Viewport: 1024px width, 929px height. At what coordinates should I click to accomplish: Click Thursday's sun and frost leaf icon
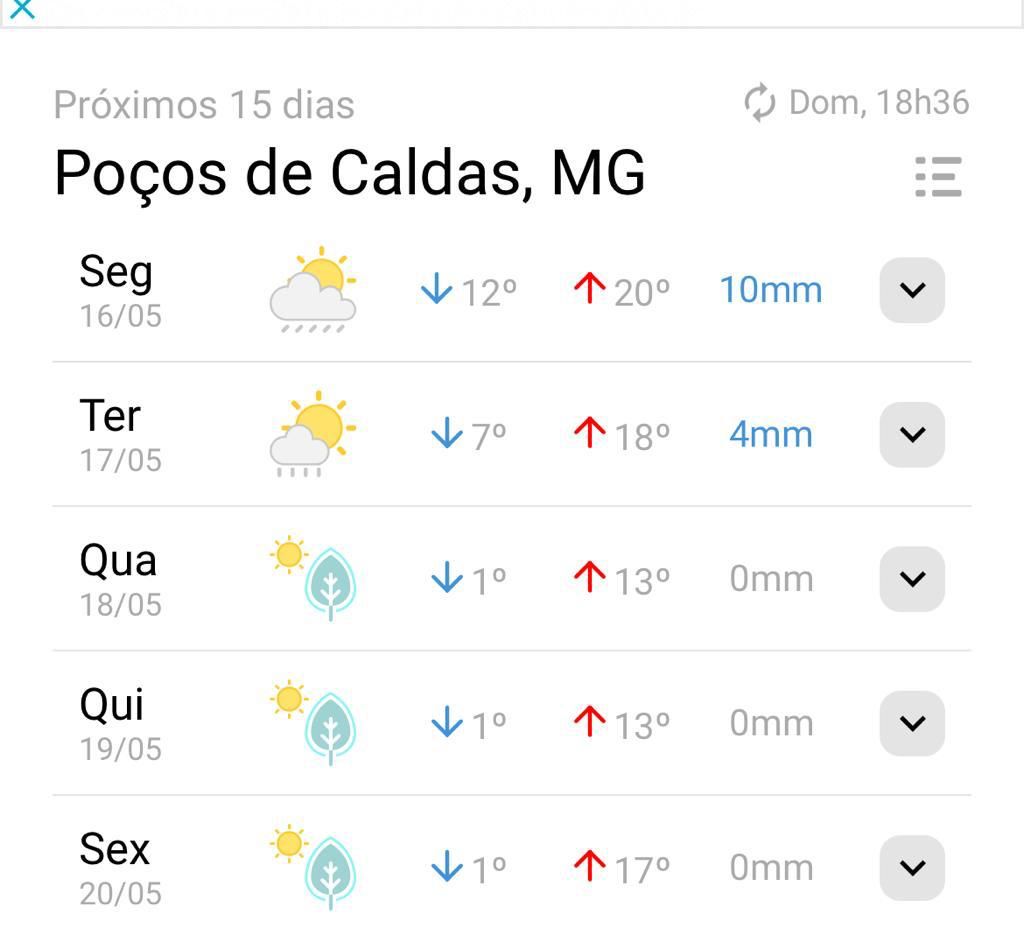313,723
